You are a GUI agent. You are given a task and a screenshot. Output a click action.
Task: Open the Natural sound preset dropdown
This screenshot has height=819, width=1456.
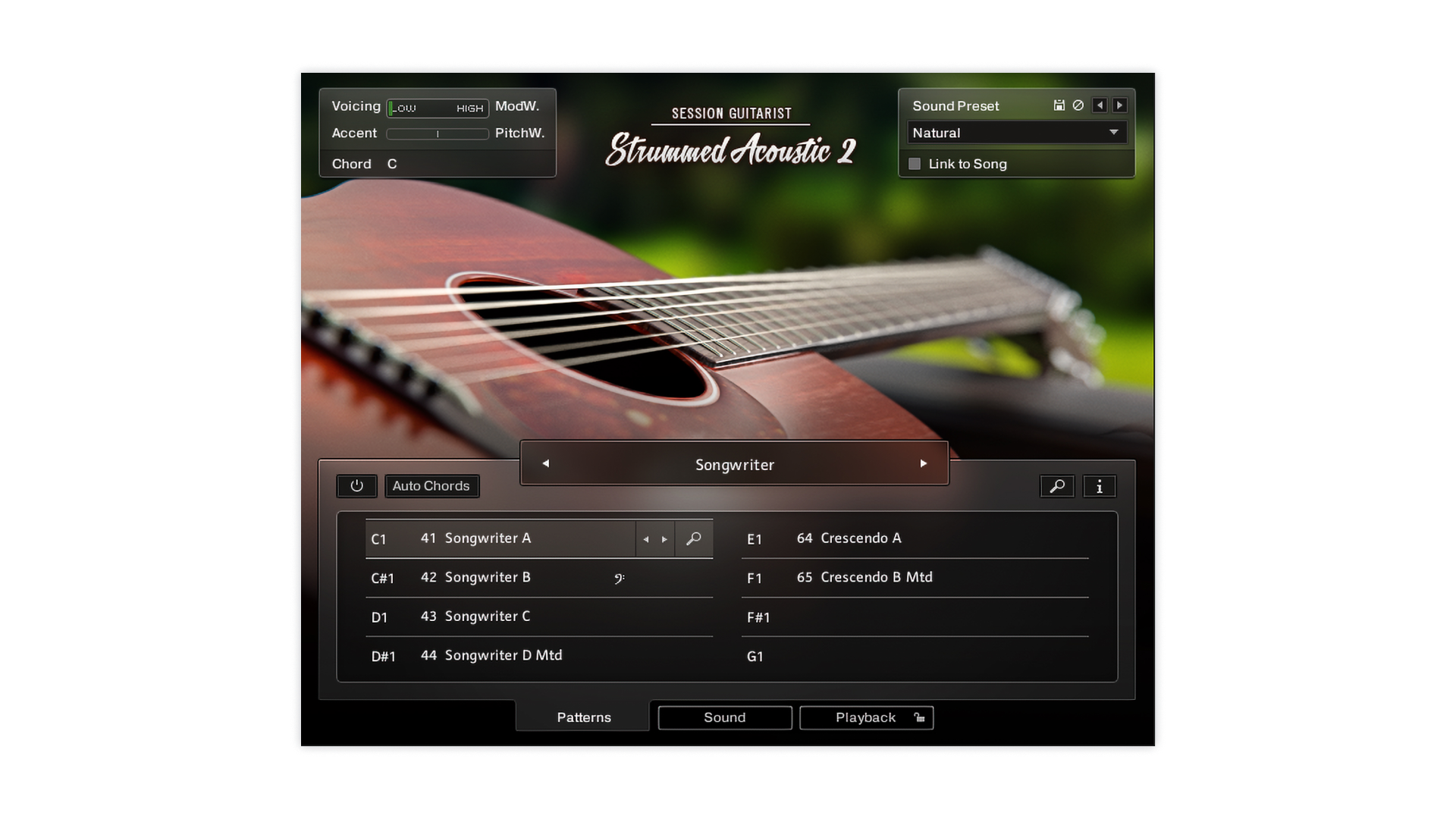click(x=1016, y=133)
